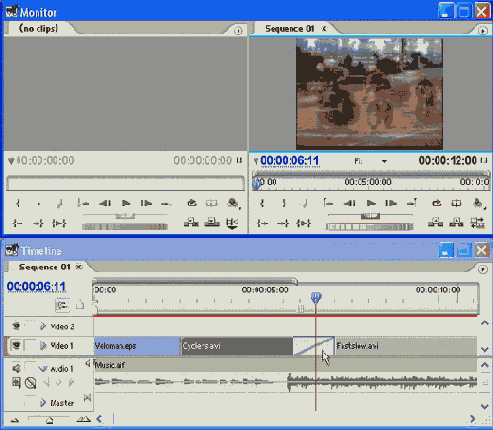This screenshot has height=430, width=493.
Task: Toggle the Video 2 track eye icon
Action: coord(16,326)
